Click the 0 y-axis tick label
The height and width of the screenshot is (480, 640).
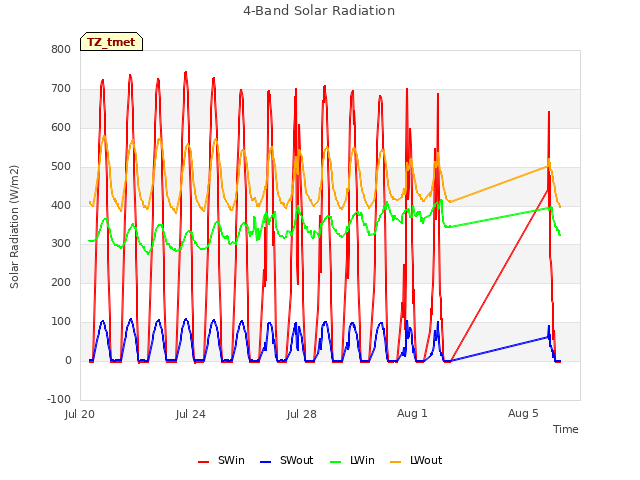(x=68, y=360)
